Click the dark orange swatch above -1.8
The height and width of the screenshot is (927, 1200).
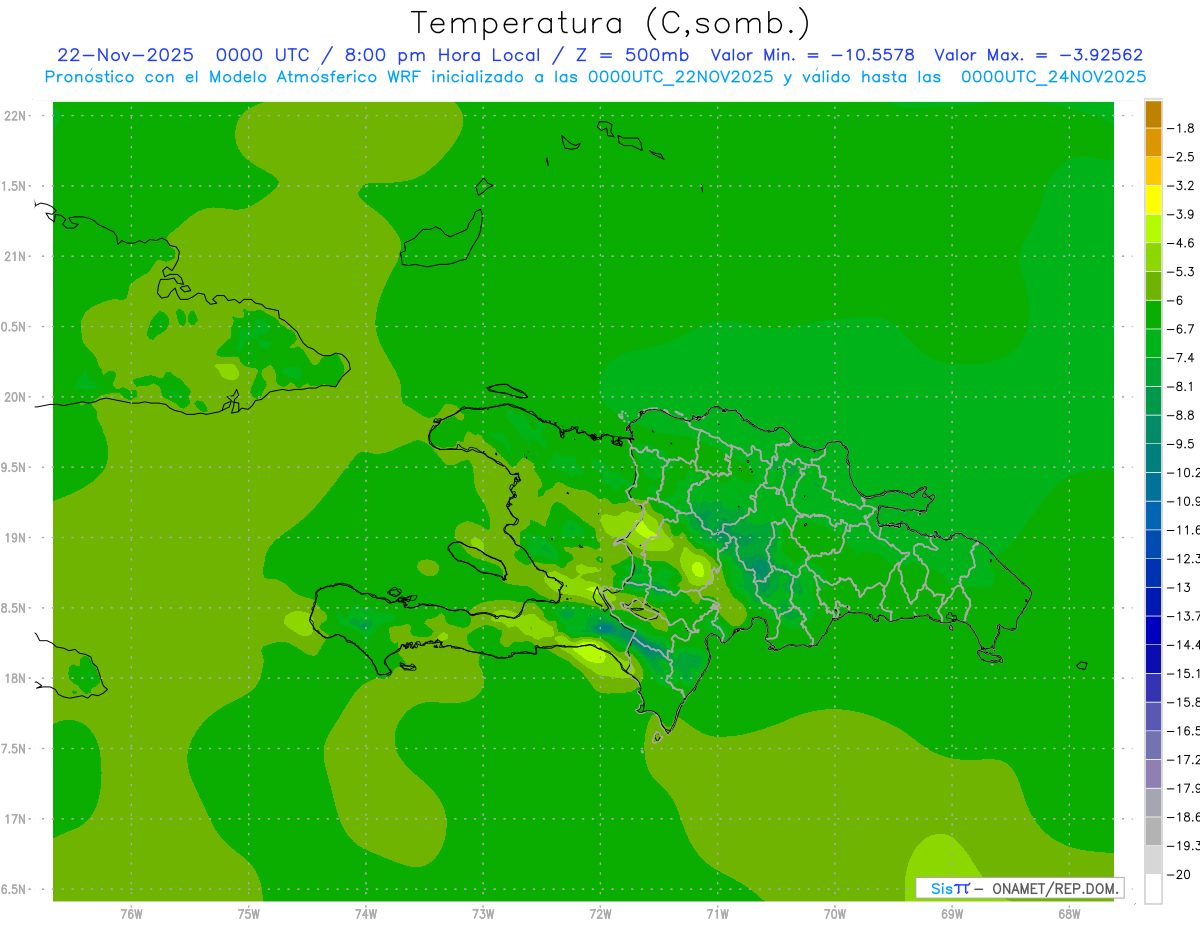pyautogui.click(x=1153, y=114)
